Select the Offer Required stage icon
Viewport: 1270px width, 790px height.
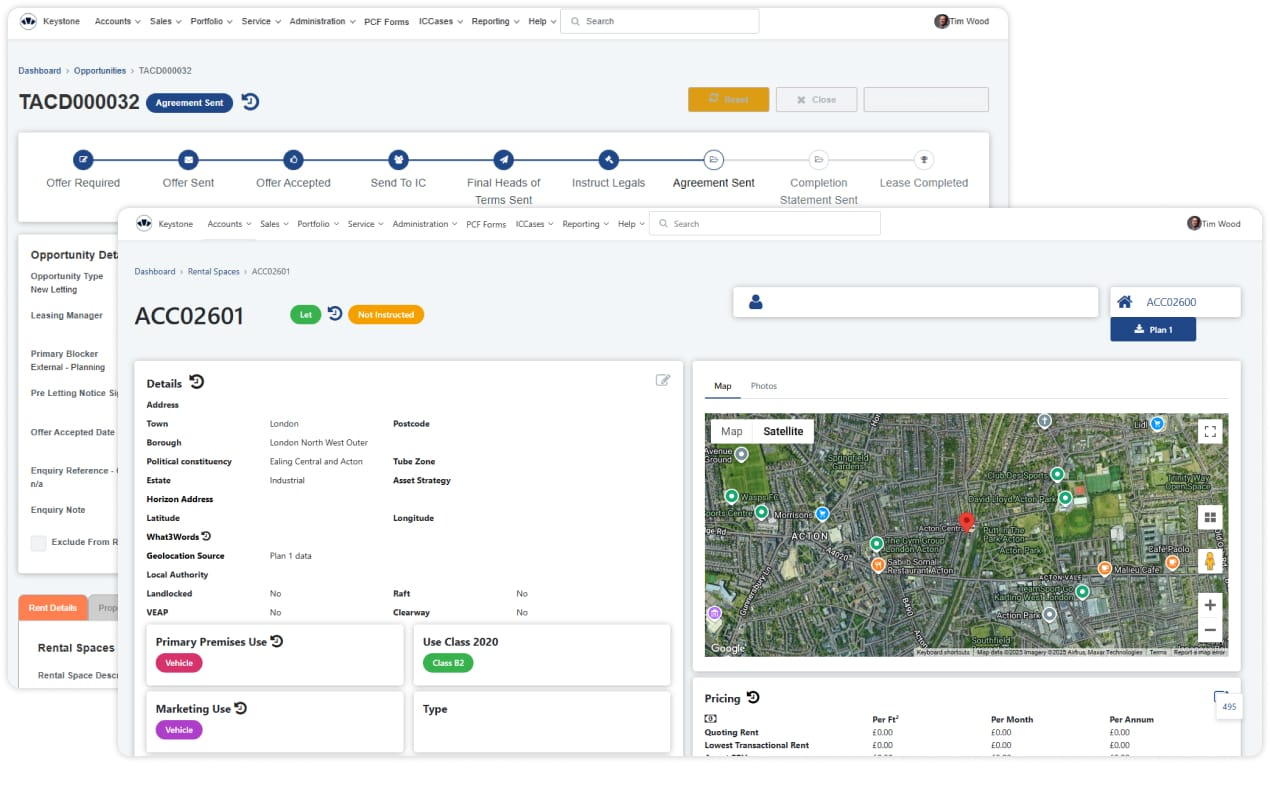point(83,159)
